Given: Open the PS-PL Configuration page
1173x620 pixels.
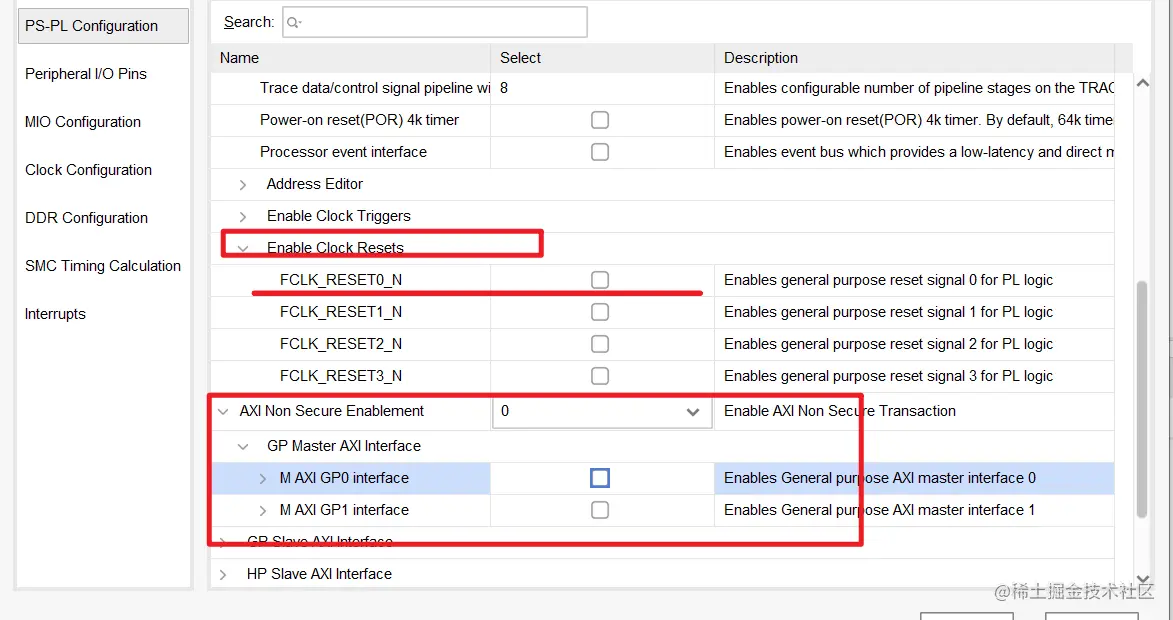Looking at the screenshot, I should coord(103,26).
